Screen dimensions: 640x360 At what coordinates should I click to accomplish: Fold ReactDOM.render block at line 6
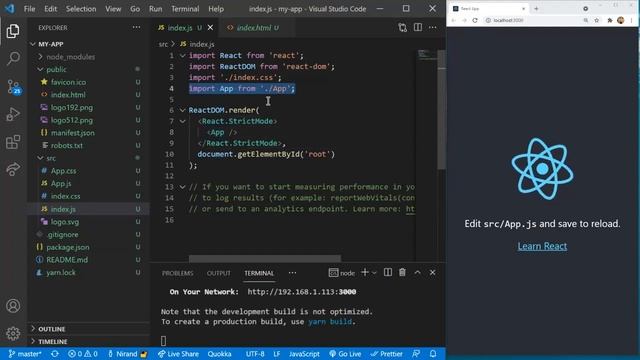click(182, 110)
